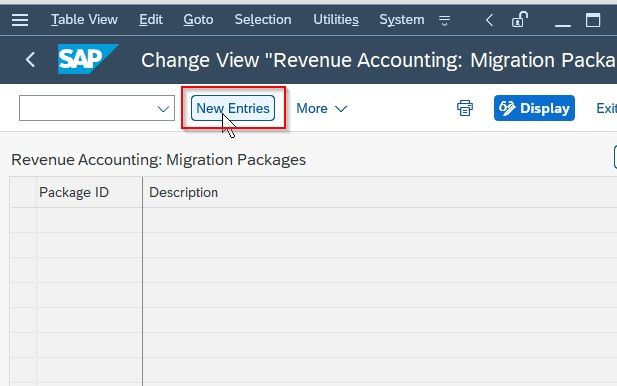617x386 pixels.
Task: Open the Table View menu
Action: tap(84, 20)
